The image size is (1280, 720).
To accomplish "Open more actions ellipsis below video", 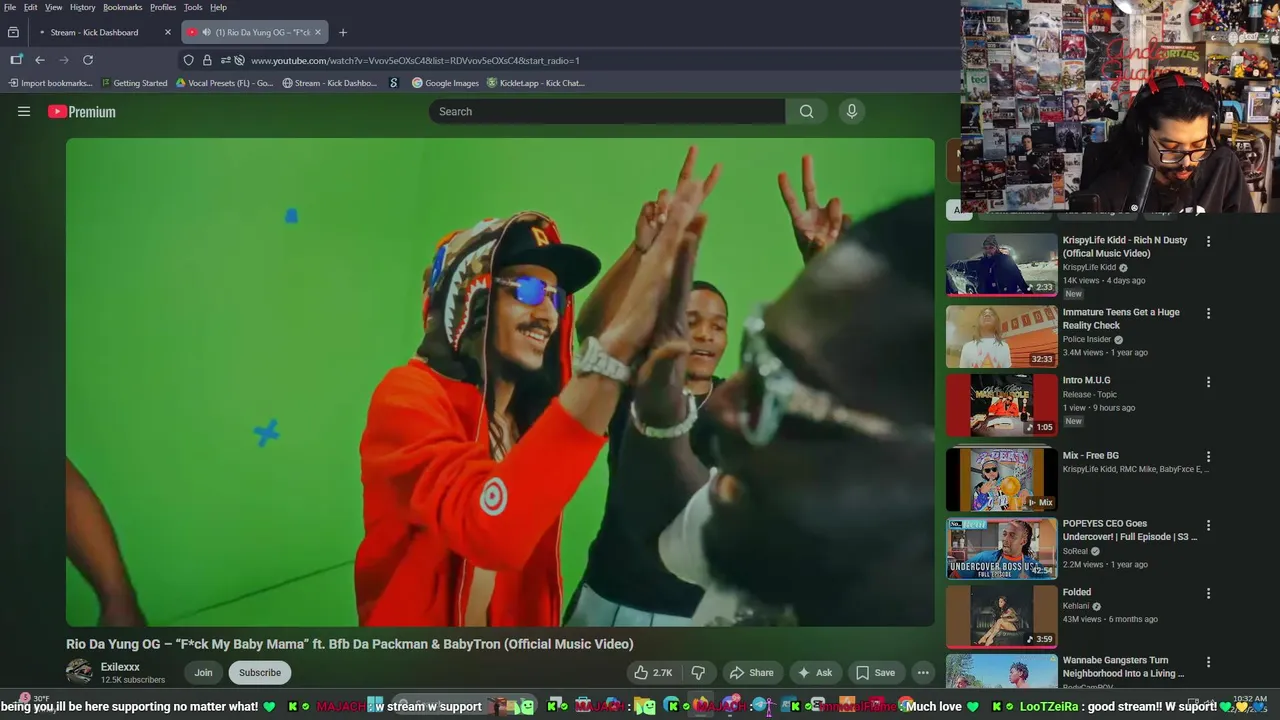I will pyautogui.click(x=923, y=673).
